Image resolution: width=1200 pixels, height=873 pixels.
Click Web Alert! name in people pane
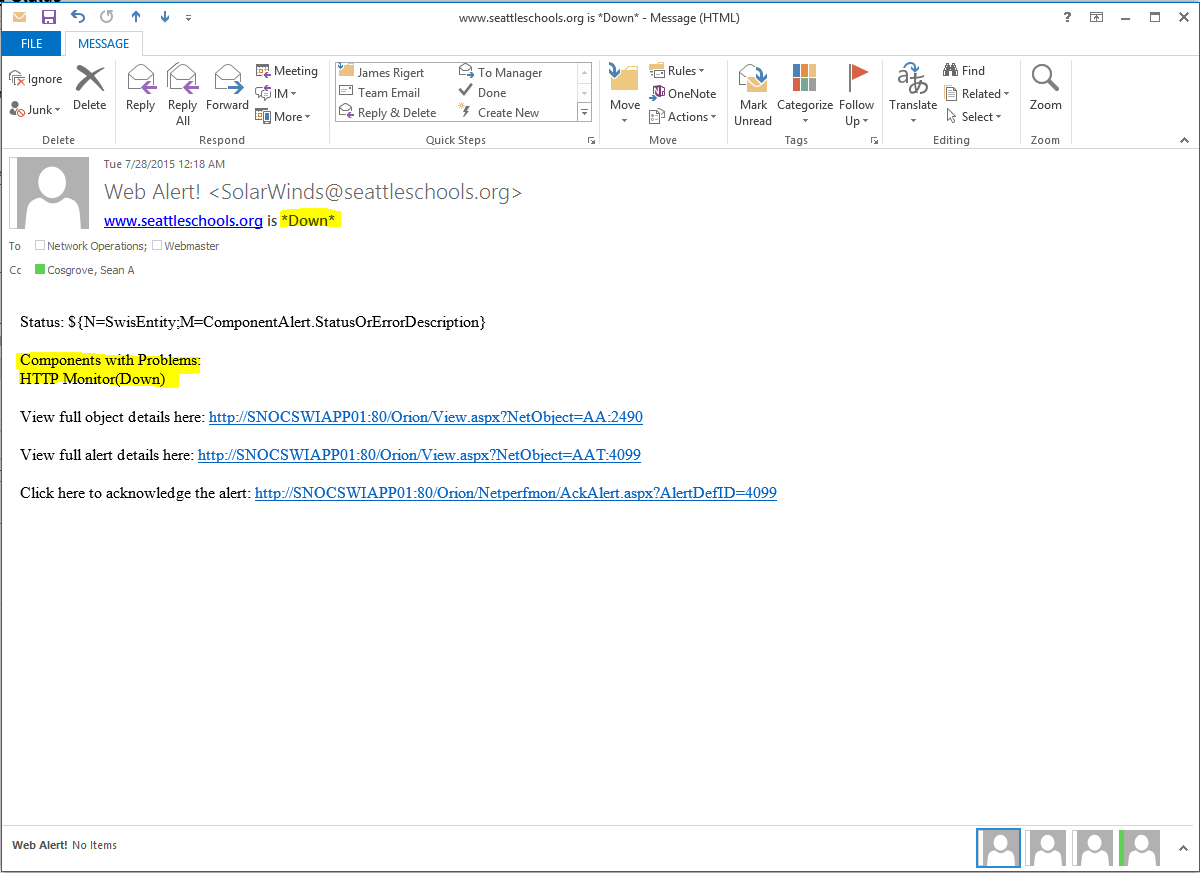pos(40,846)
